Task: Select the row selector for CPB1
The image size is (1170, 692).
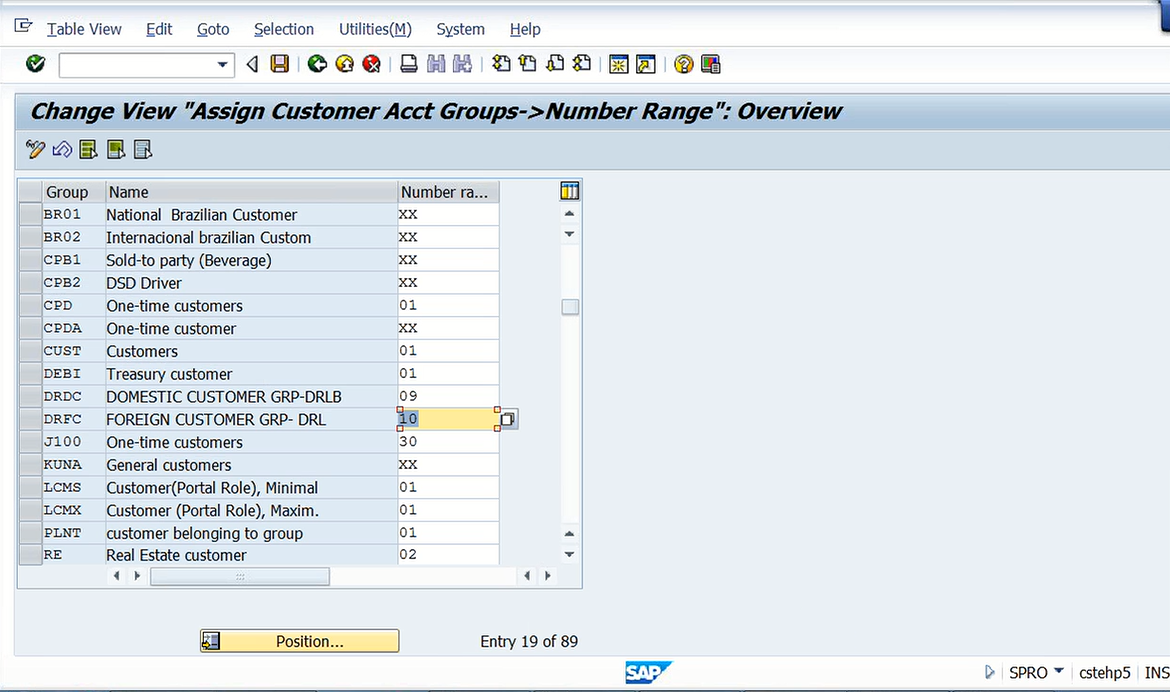Action: [30, 260]
